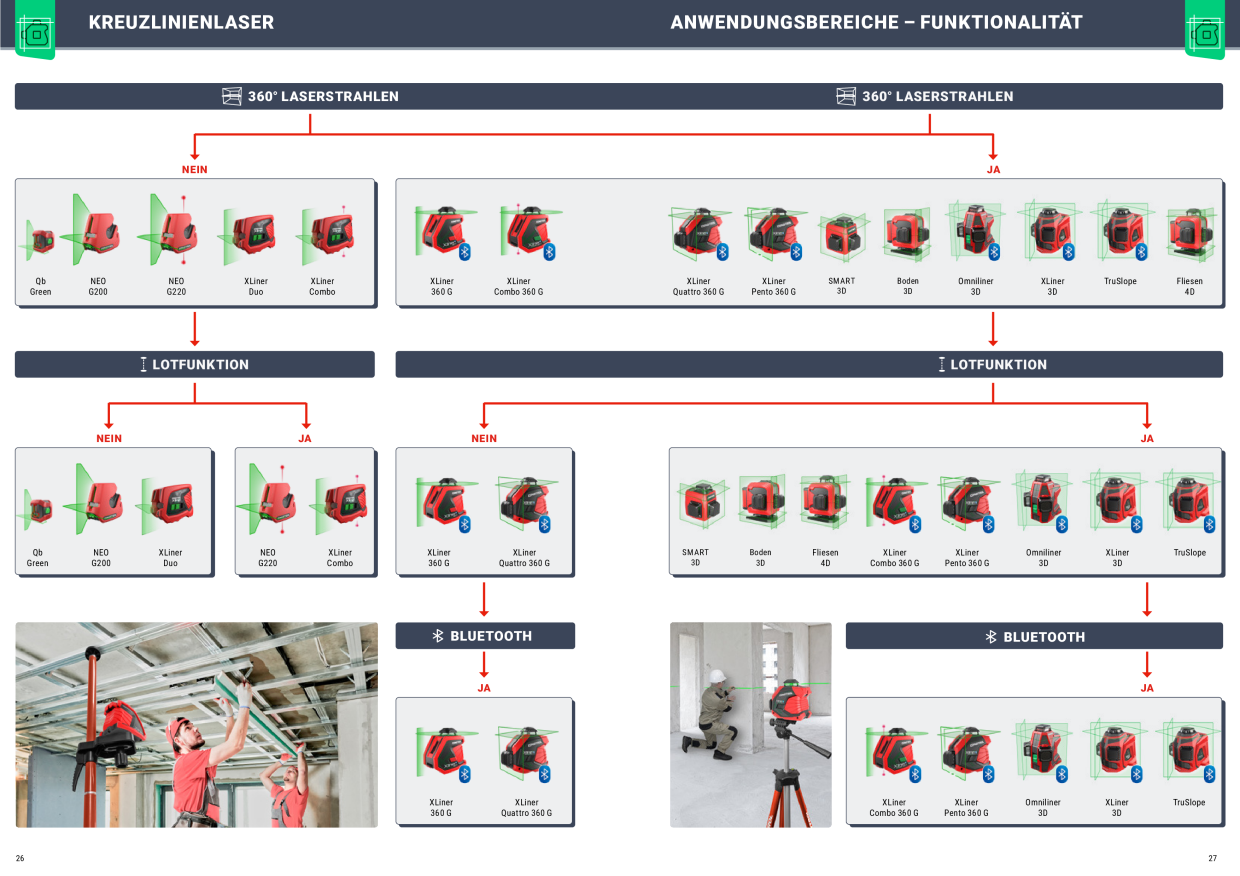The image size is (1240, 876).
Task: Select the Omniliner 3D image in the 360° JA panel
Action: tap(973, 232)
